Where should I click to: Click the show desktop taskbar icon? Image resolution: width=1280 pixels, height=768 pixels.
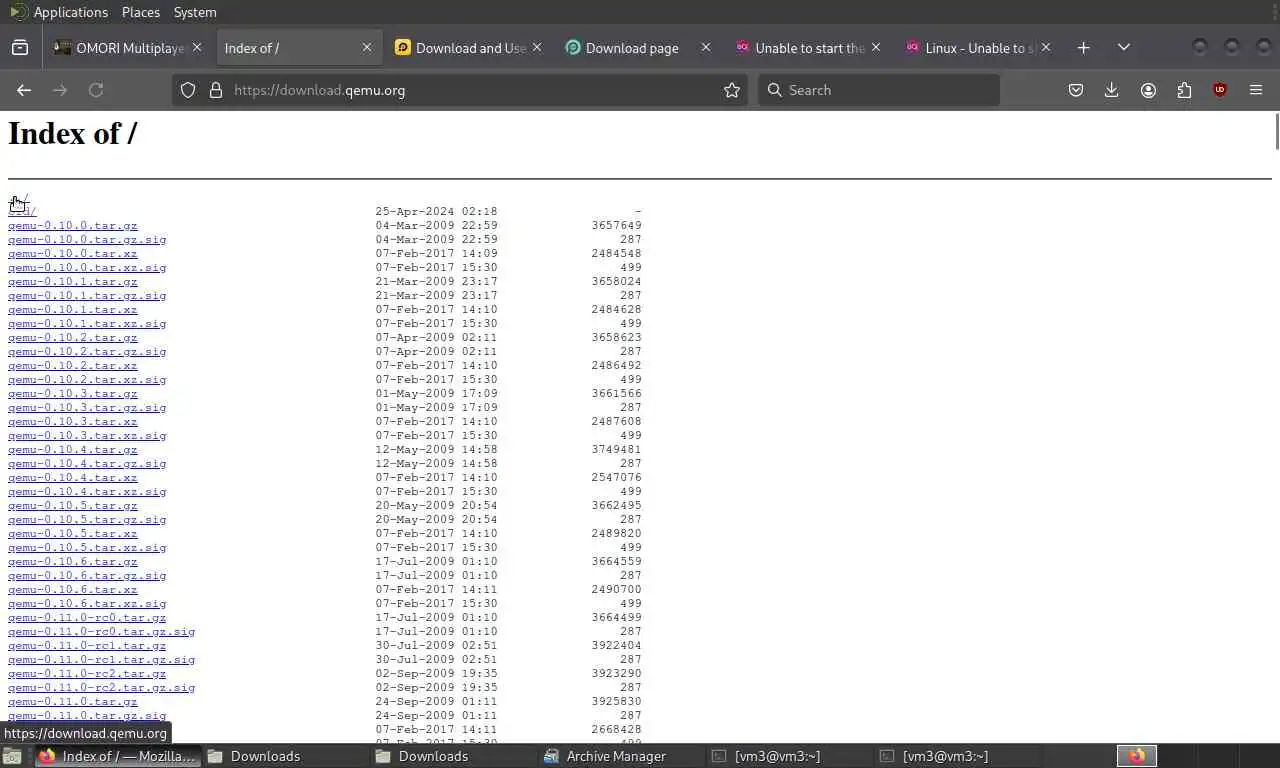(x=11, y=756)
